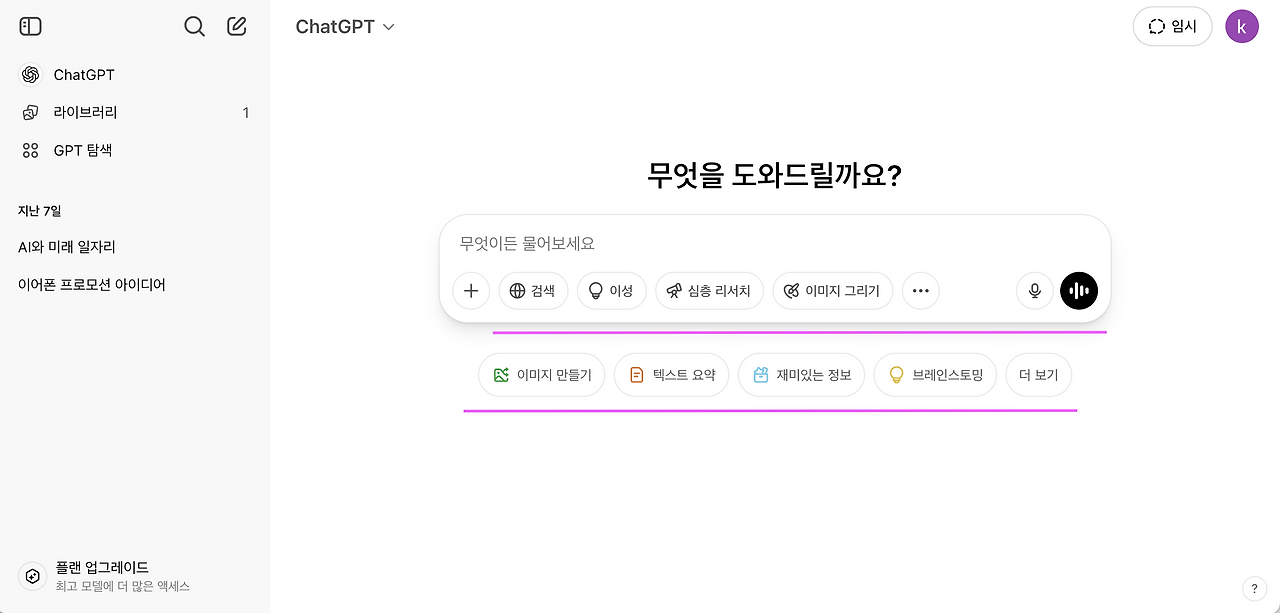1280x613 pixels.
Task: Click the 무엇이든 물어보세요 input field
Action: [x=700, y=243]
